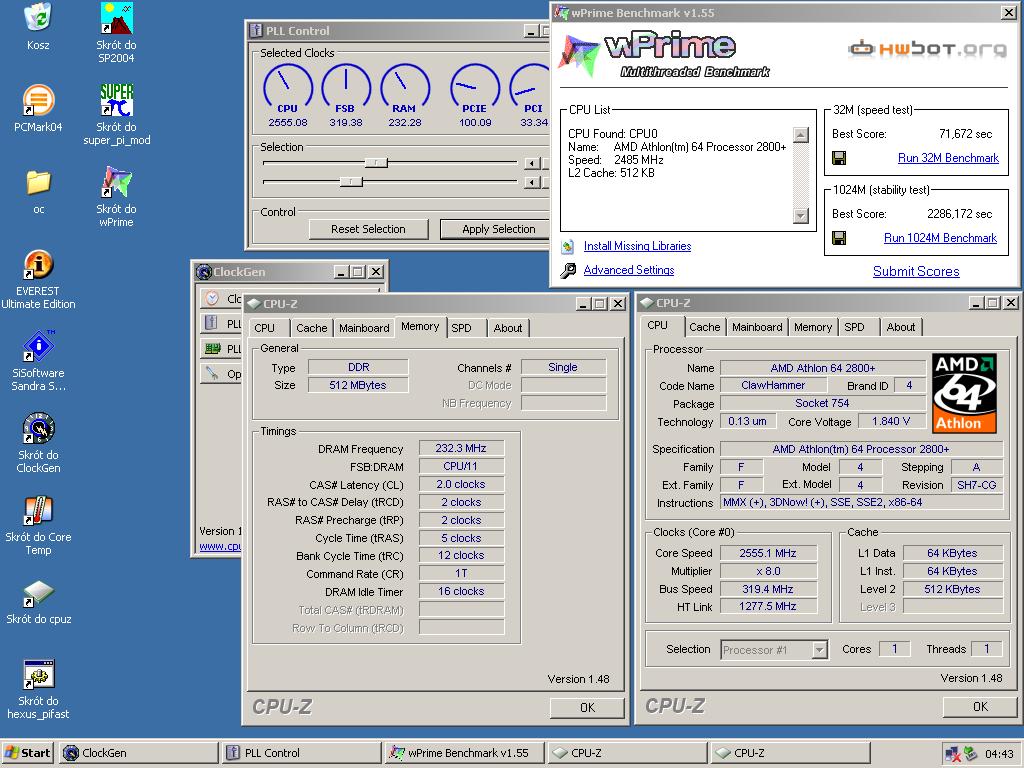
Task: Click the PLL Setup icon in ClockGen
Action: tap(212, 323)
